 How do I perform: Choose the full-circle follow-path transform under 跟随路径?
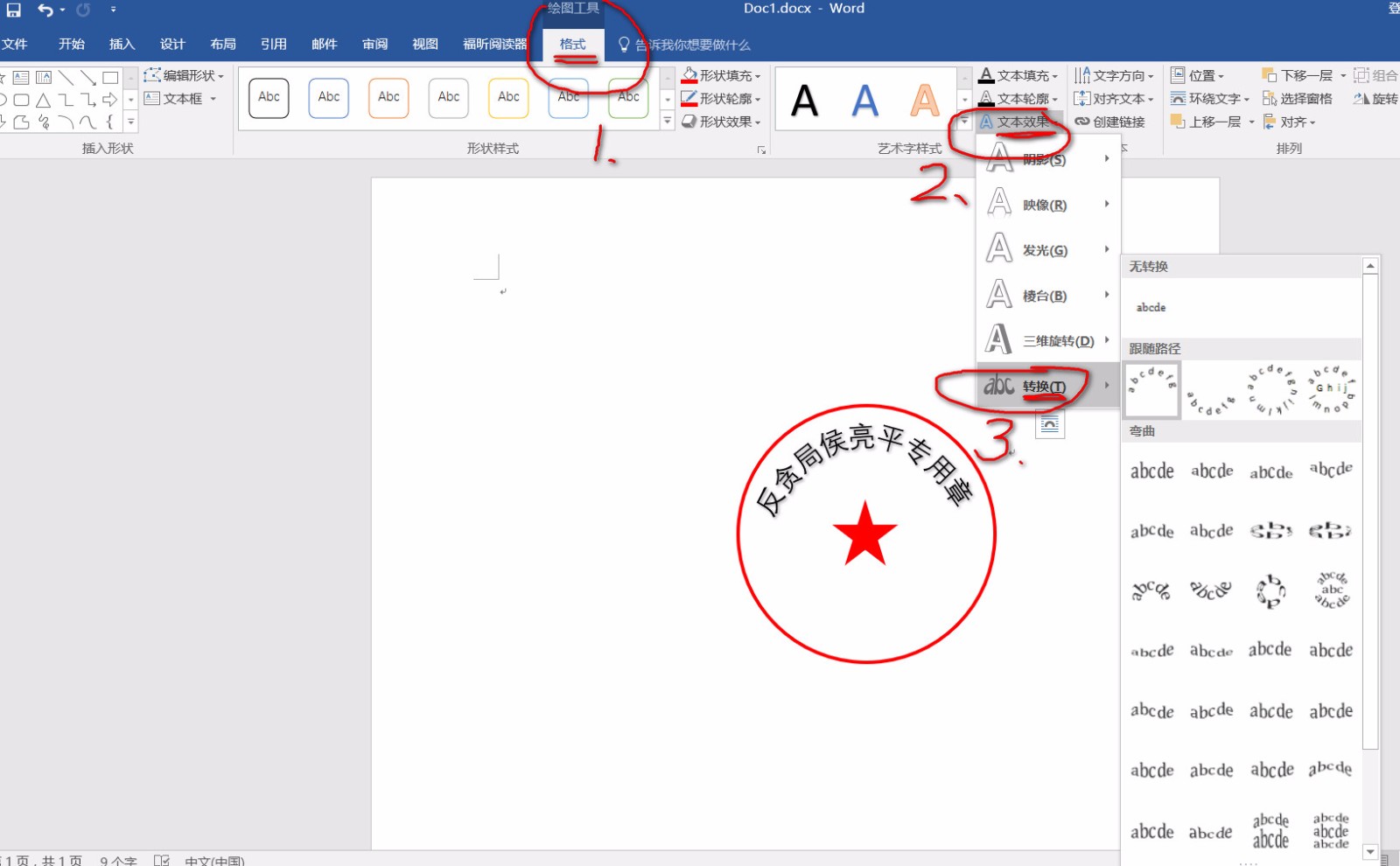1270,390
